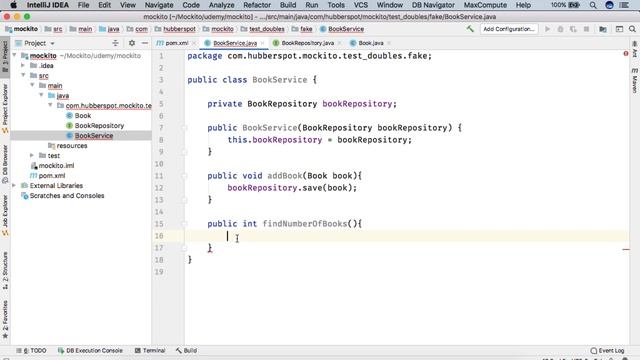Select Book class in project tree

(x=83, y=116)
